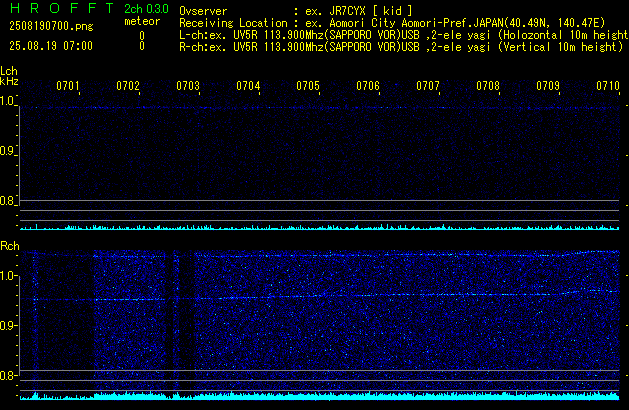Click the 0.9 kHz tick on Lch axis
This screenshot has width=629, height=410.
(7, 151)
